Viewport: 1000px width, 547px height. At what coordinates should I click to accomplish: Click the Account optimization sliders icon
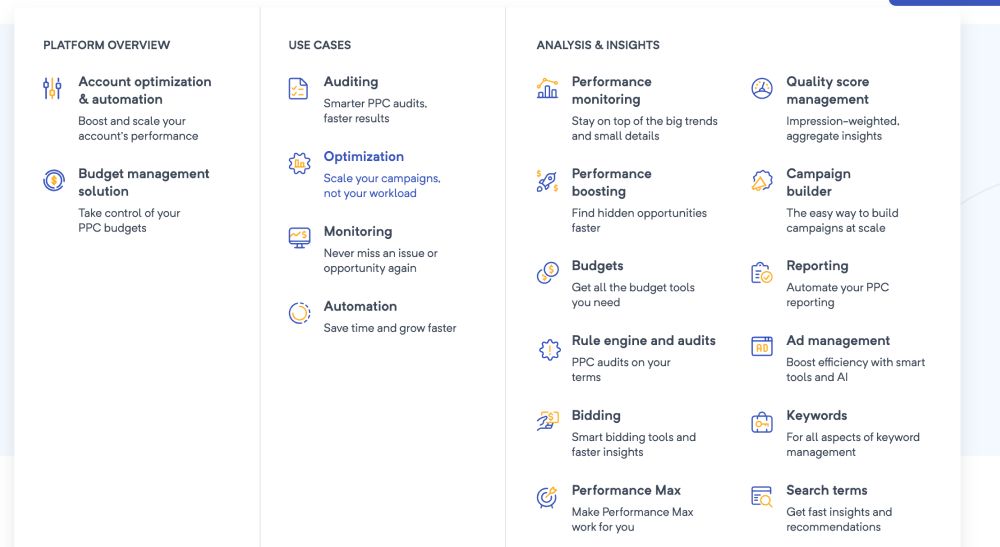[x=52, y=89]
